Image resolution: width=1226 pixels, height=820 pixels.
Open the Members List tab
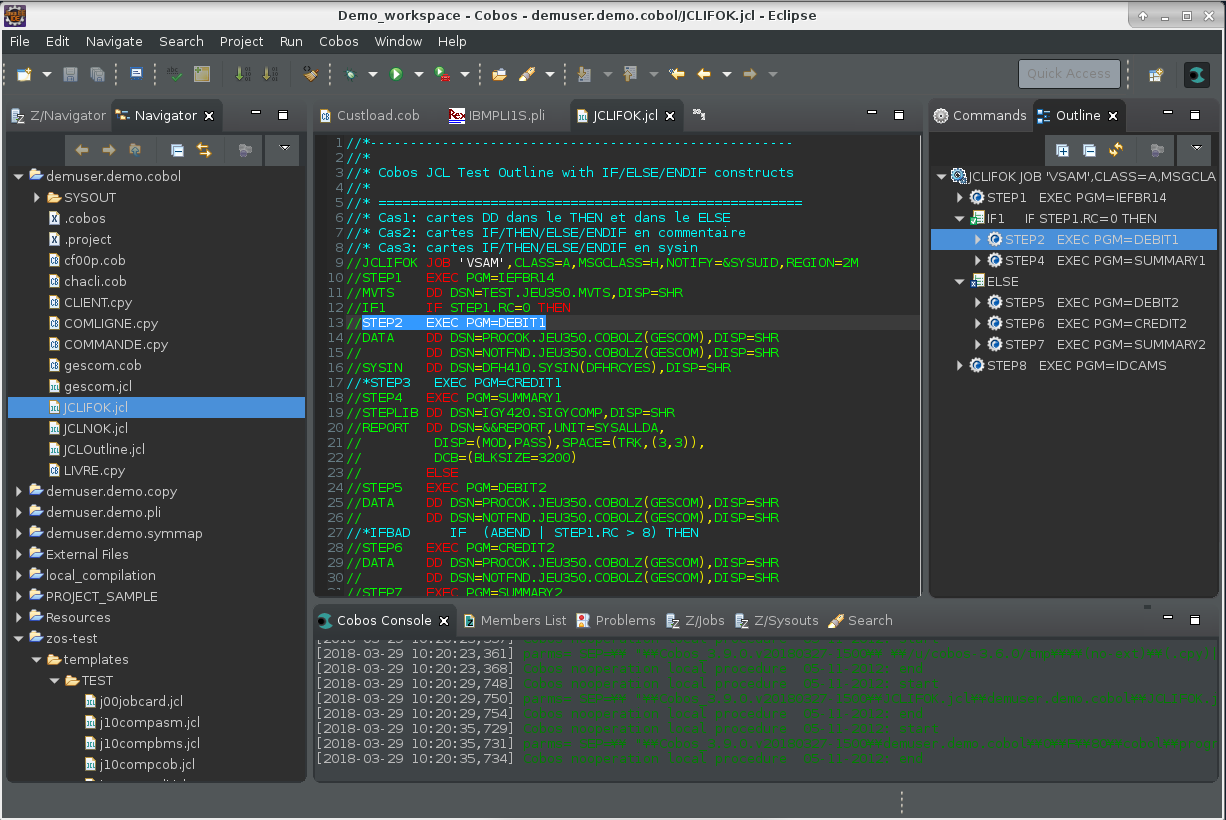click(514, 620)
